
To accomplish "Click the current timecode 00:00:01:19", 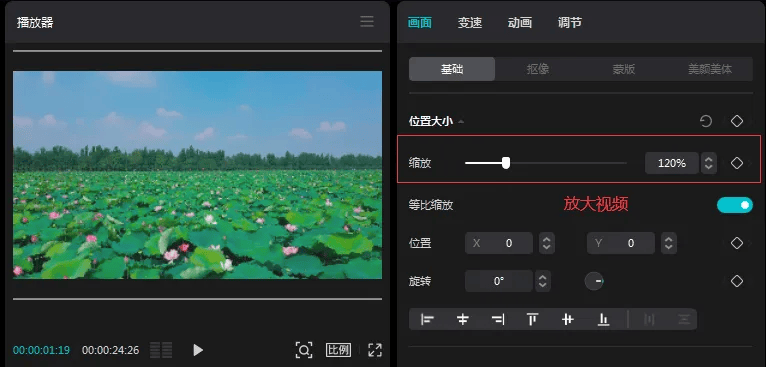I will [41, 350].
